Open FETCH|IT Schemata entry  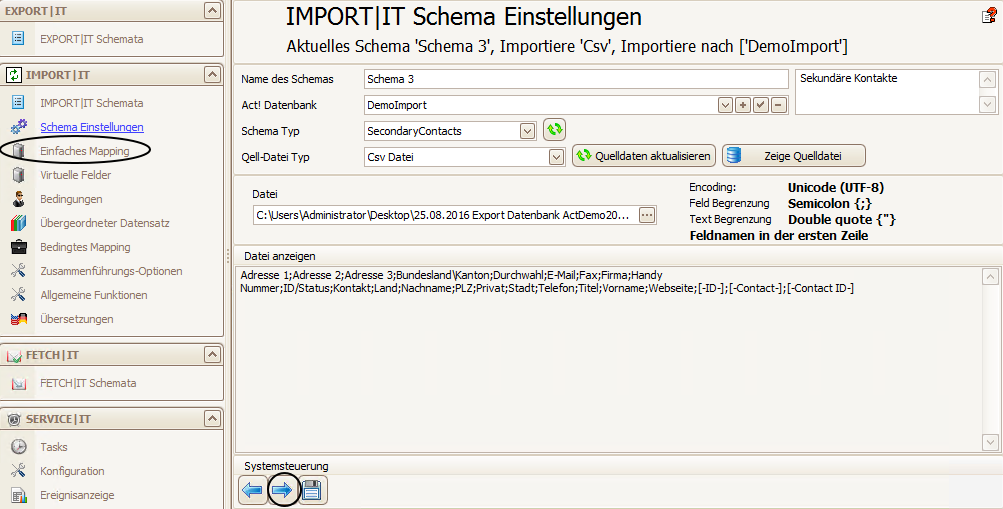point(88,383)
